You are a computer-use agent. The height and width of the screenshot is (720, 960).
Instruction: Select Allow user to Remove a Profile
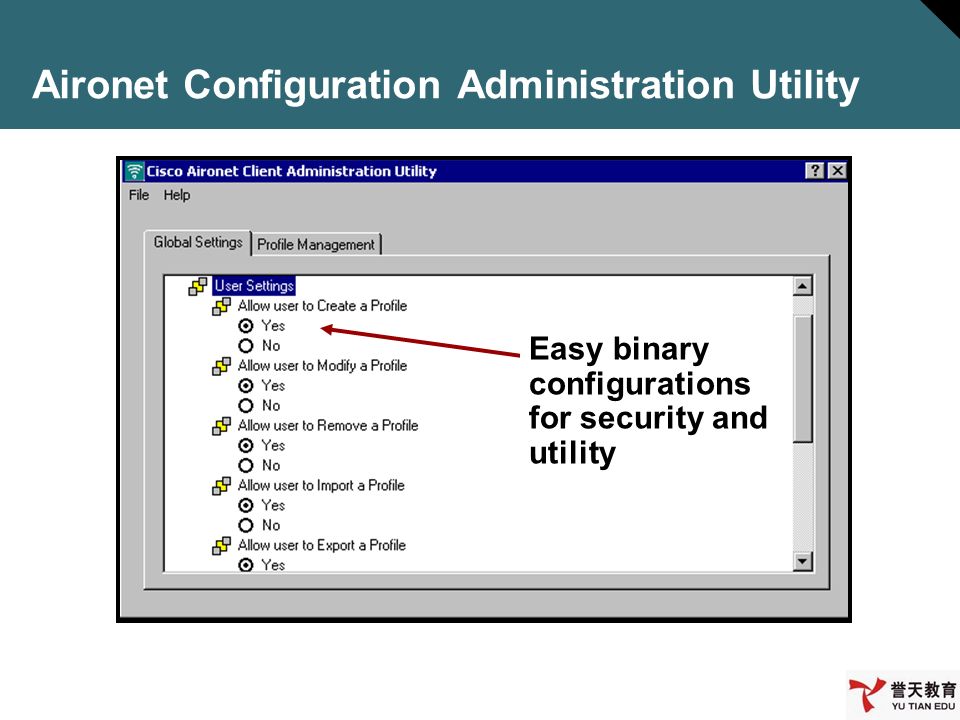[x=328, y=426]
